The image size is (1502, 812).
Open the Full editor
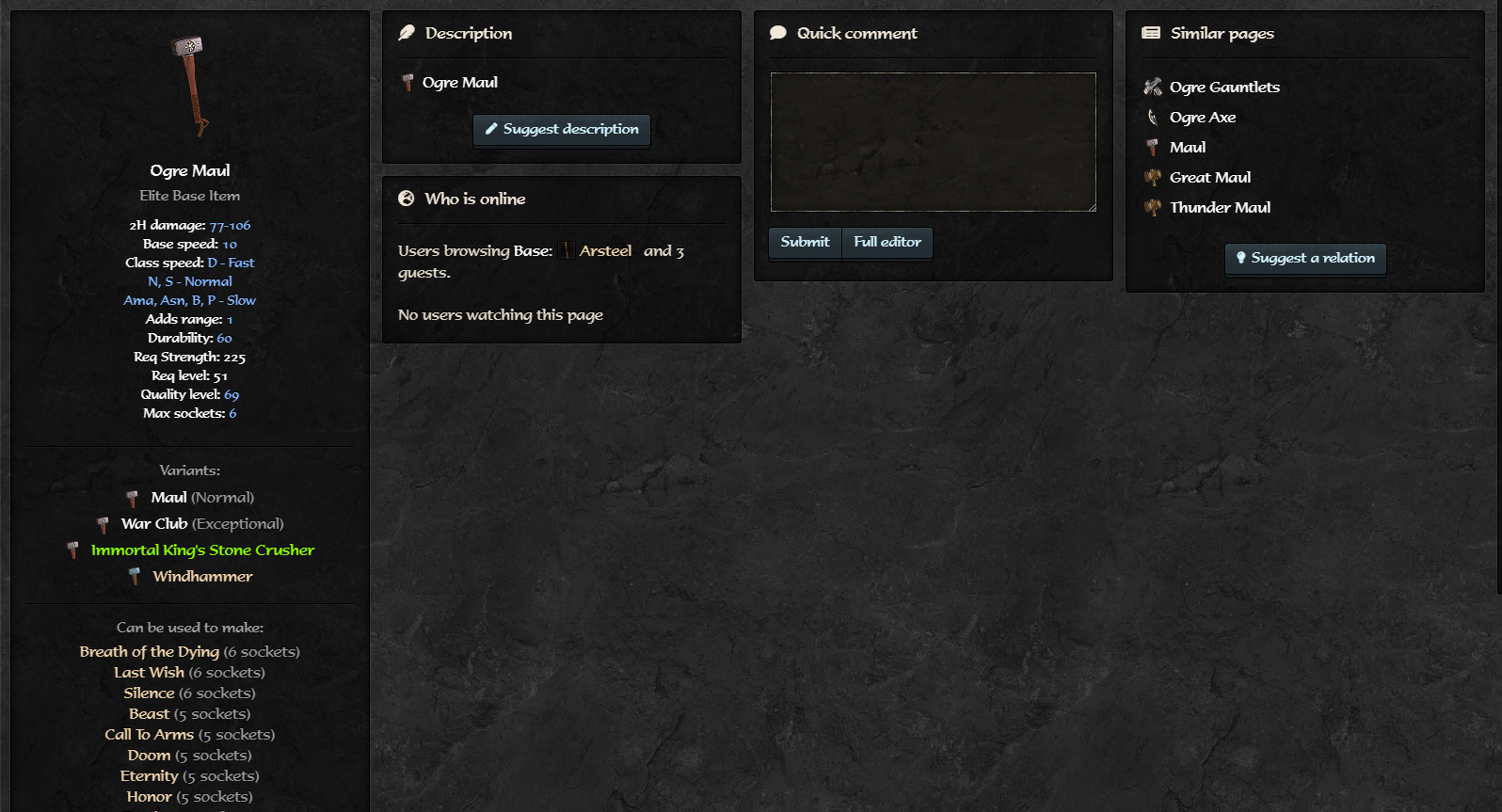point(887,242)
